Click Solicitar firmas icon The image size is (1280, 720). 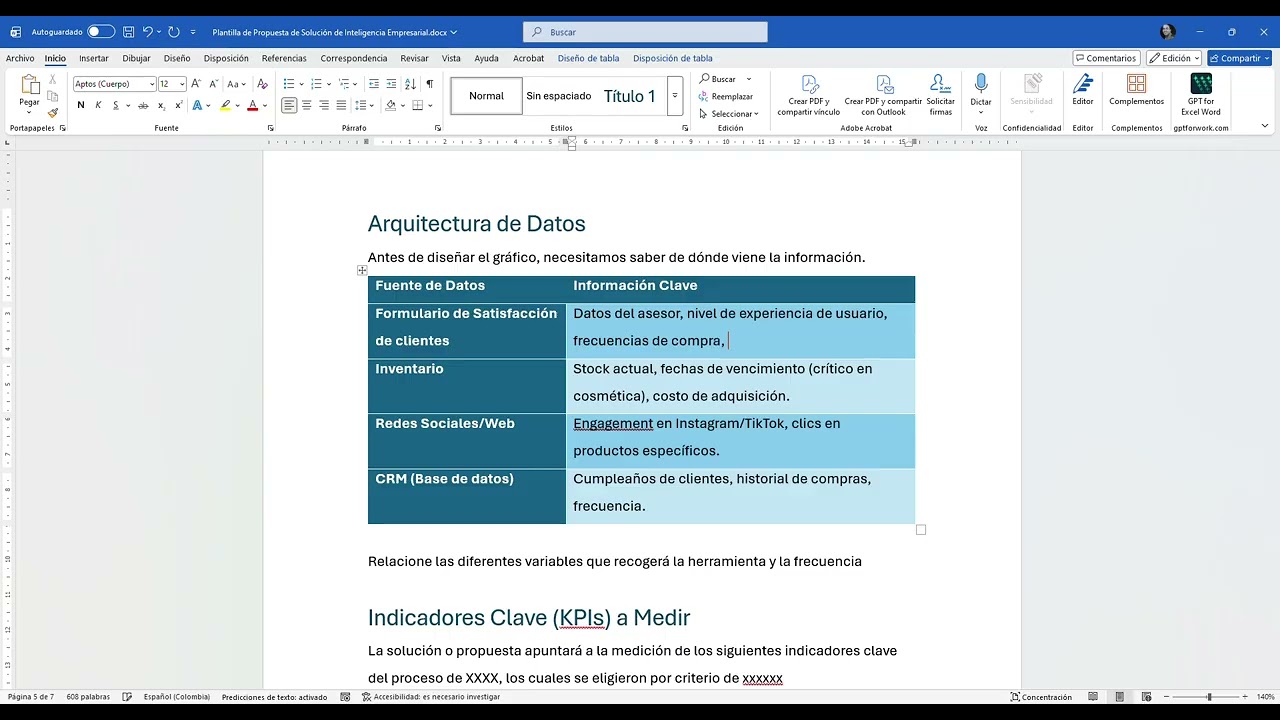pyautogui.click(x=940, y=95)
